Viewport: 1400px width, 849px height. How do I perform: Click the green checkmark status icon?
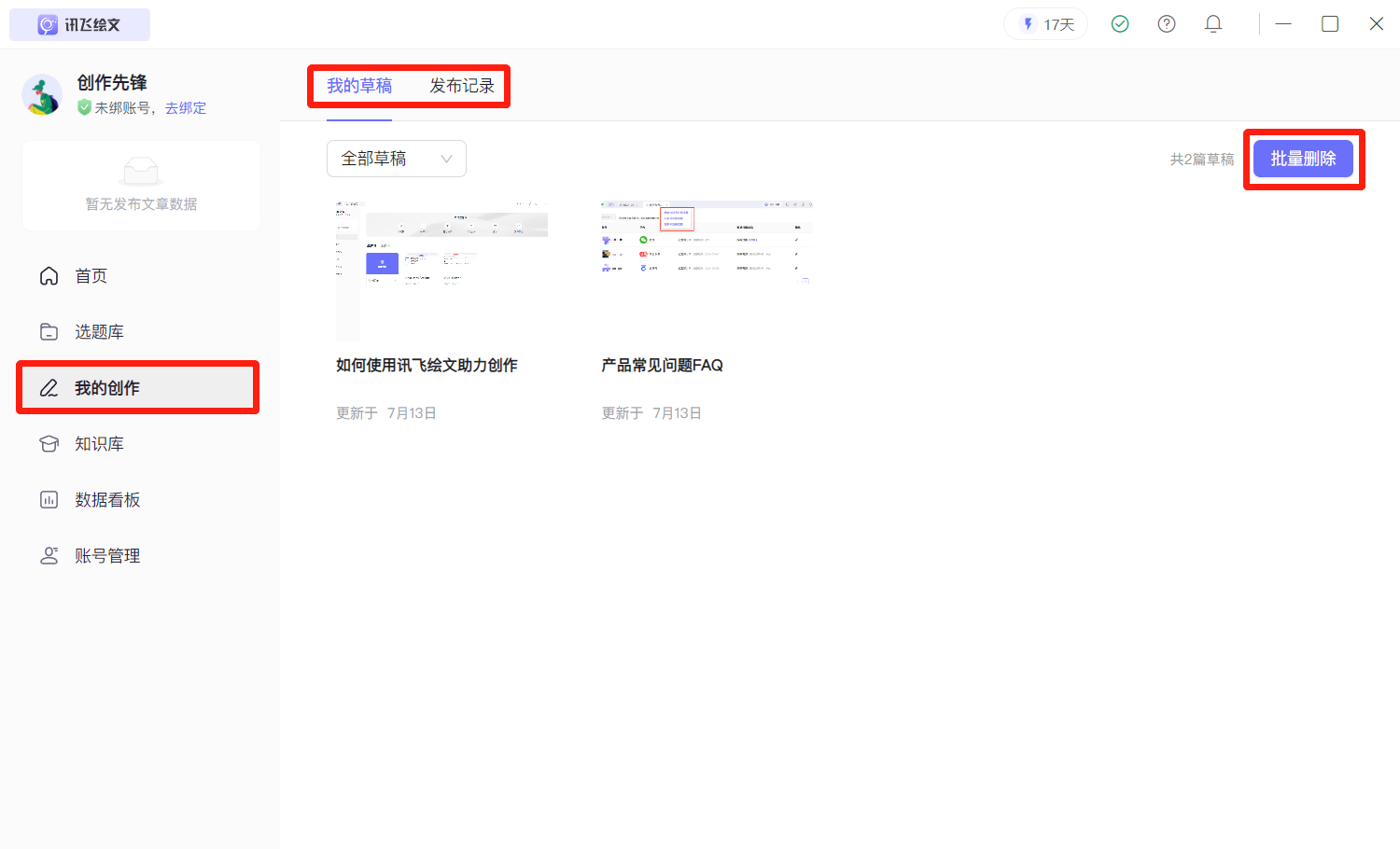click(x=1120, y=24)
